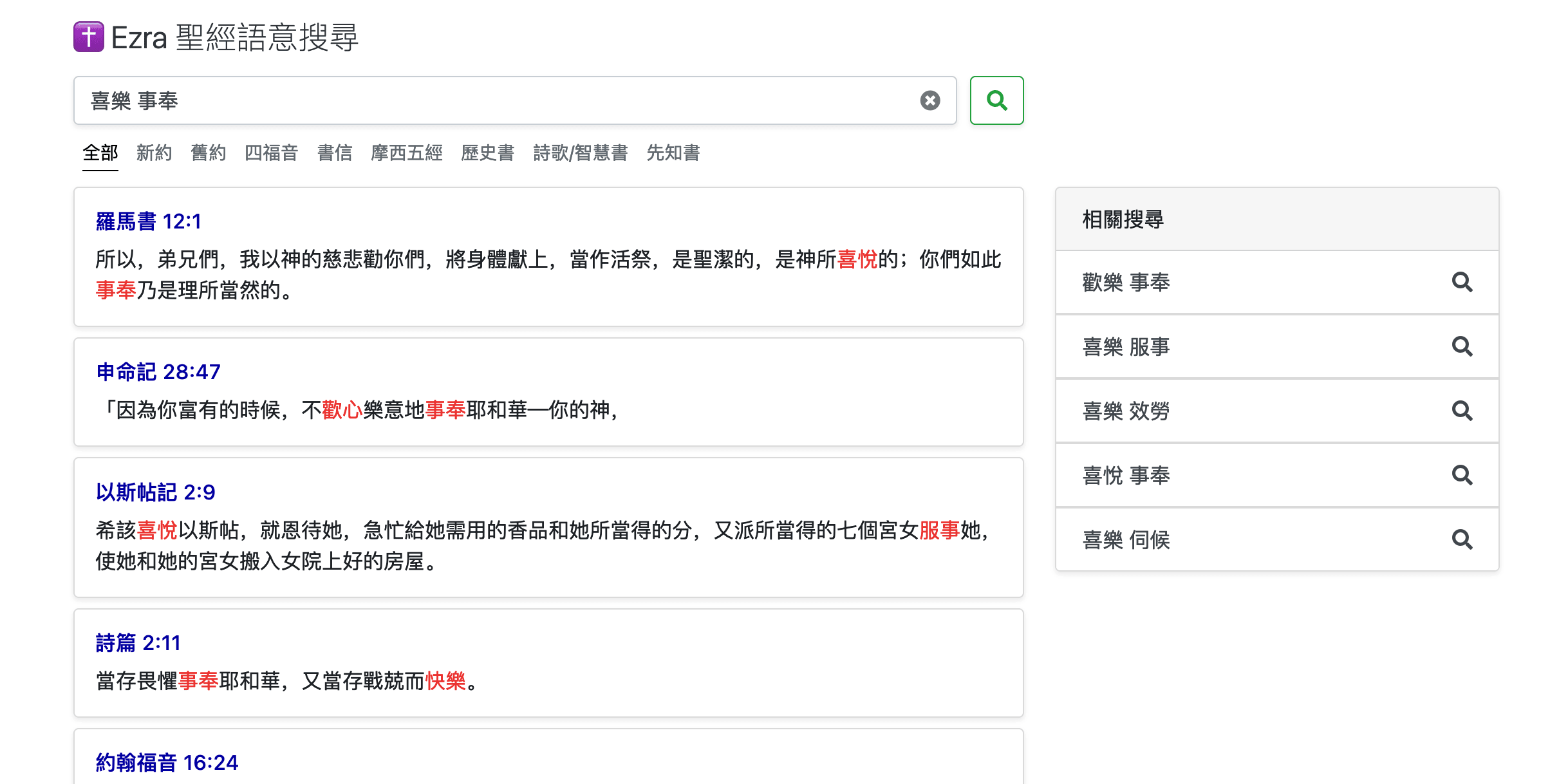Click the Ezra 聖經語意搜尋 title

coord(235,37)
